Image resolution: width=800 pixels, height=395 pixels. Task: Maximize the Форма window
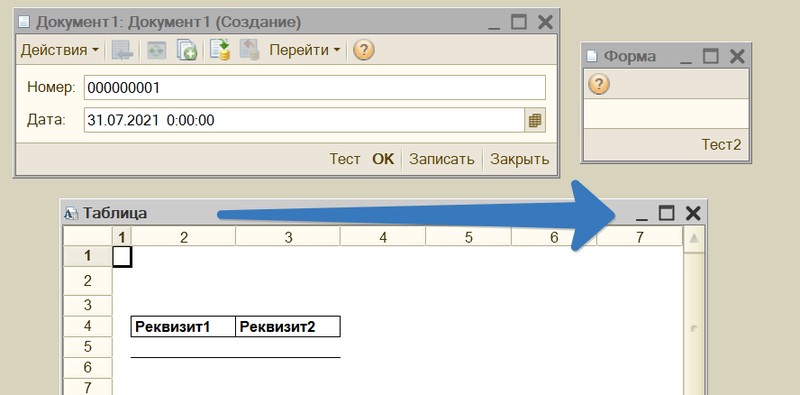coord(710,56)
